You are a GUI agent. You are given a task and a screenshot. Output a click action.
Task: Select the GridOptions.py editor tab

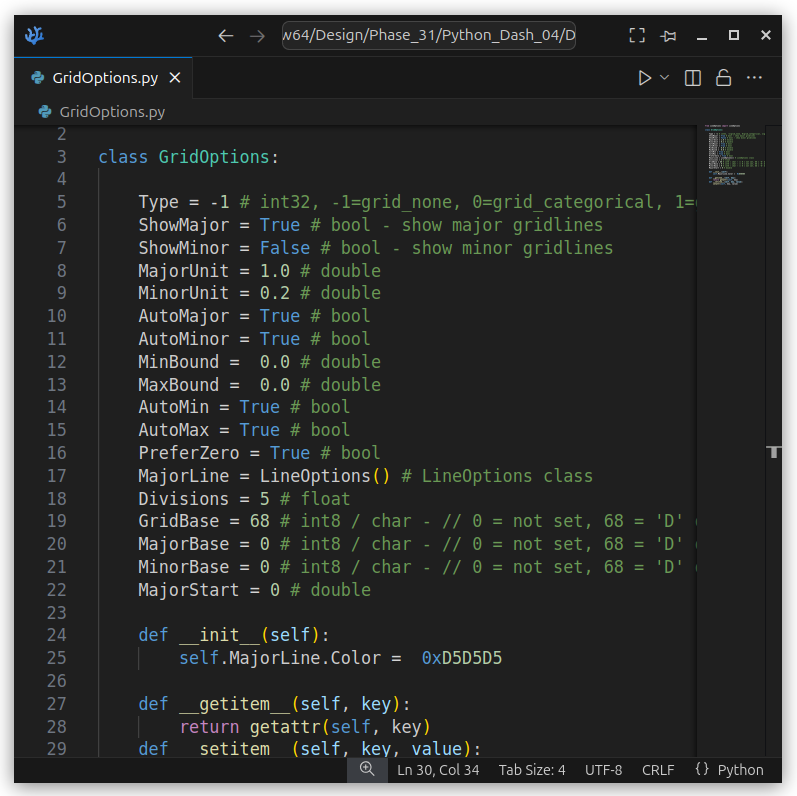[x=104, y=78]
